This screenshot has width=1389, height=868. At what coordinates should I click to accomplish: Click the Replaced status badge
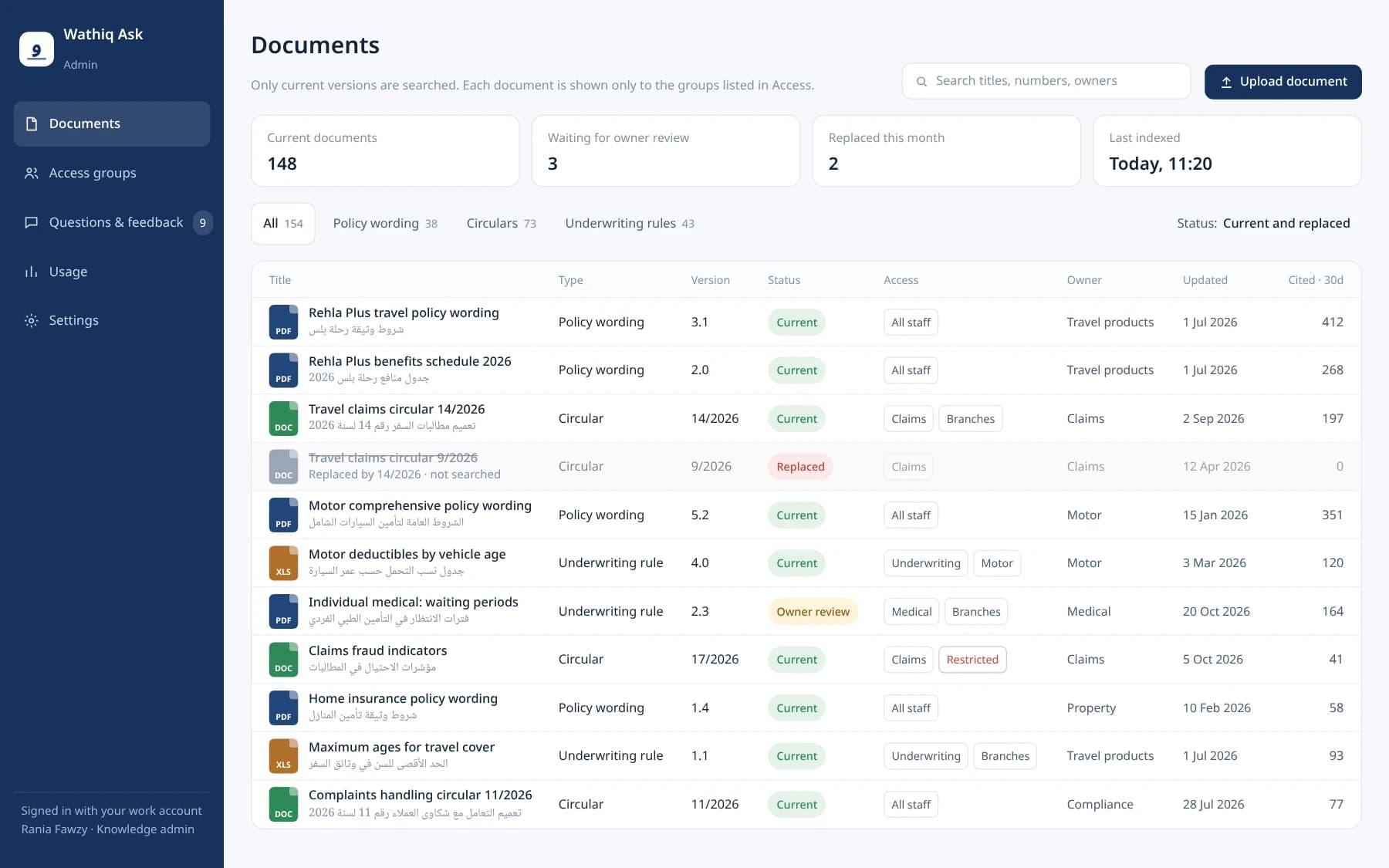click(800, 467)
